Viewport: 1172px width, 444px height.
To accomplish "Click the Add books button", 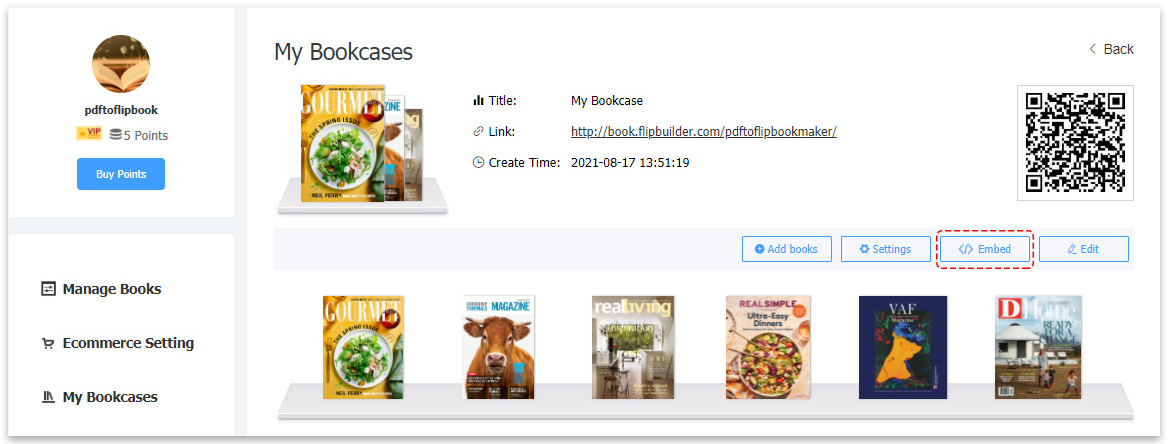I will pos(786,249).
